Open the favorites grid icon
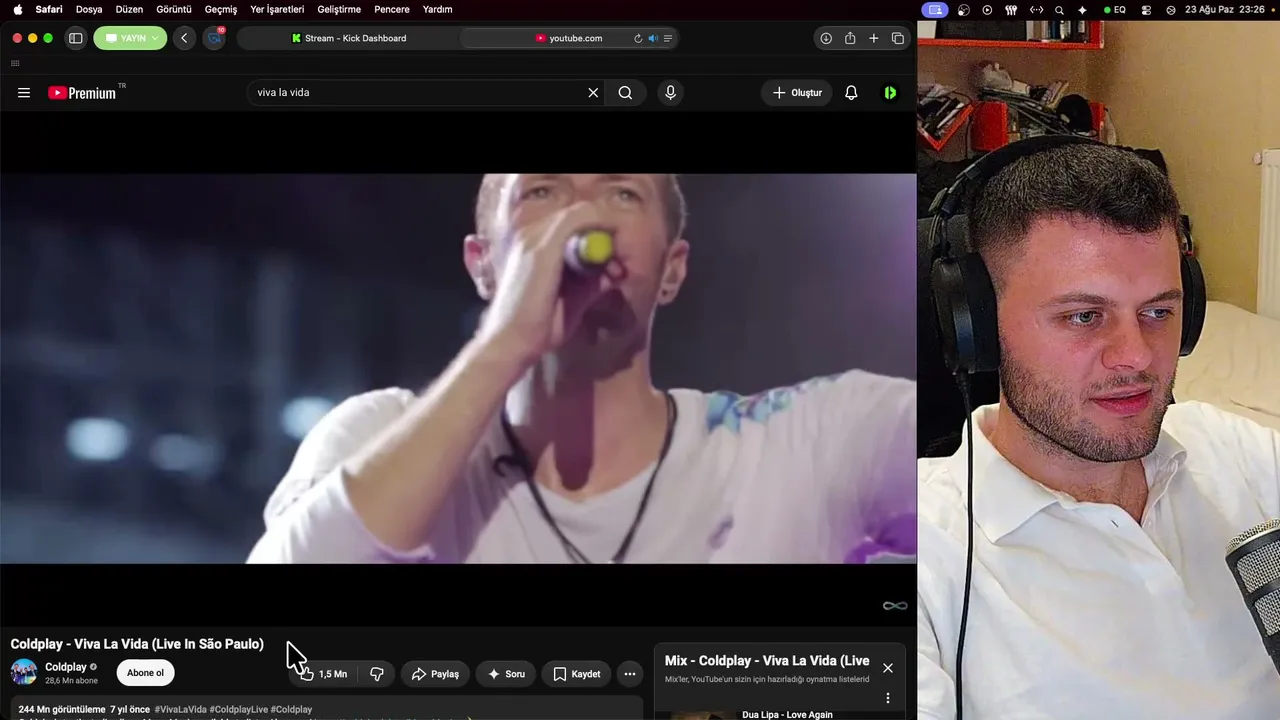Screen dimensions: 1280x720 point(15,63)
